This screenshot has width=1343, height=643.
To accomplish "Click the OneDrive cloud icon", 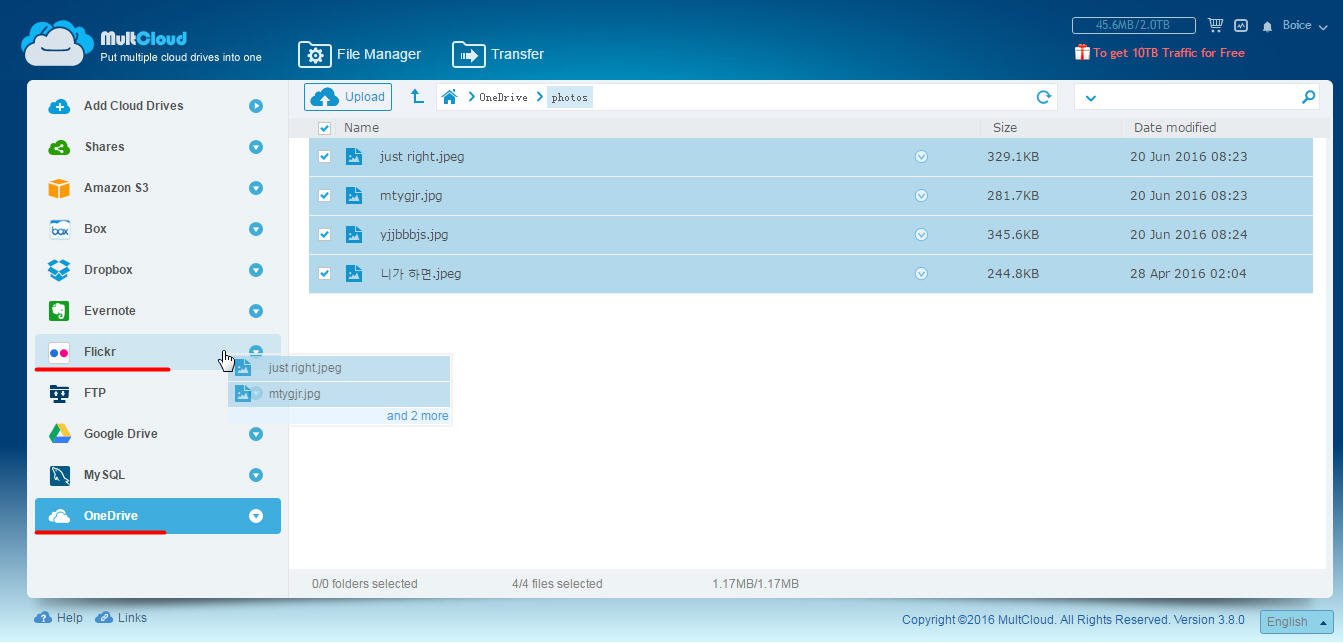I will (x=59, y=516).
